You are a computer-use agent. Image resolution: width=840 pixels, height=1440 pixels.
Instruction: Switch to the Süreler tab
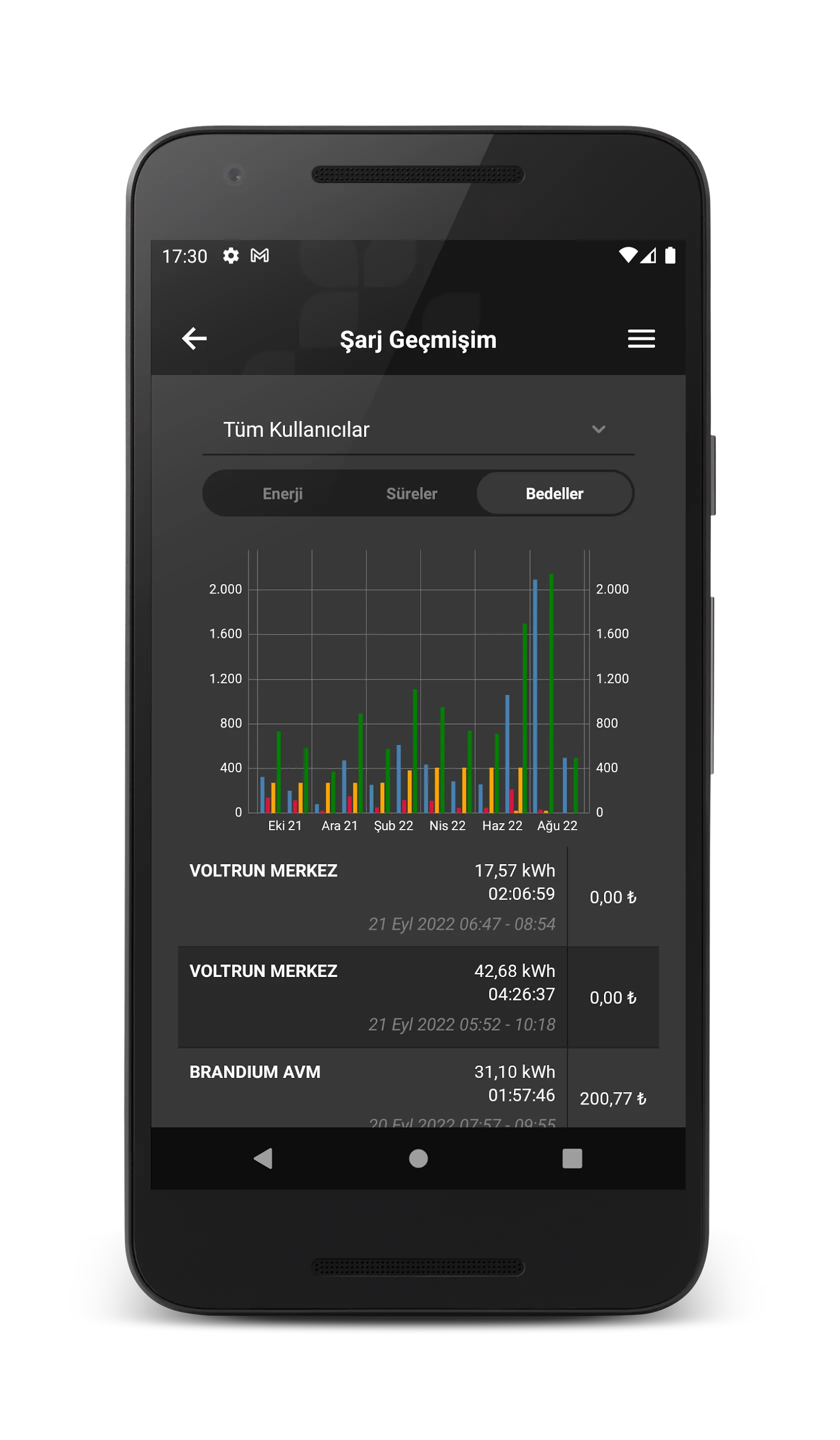point(412,494)
